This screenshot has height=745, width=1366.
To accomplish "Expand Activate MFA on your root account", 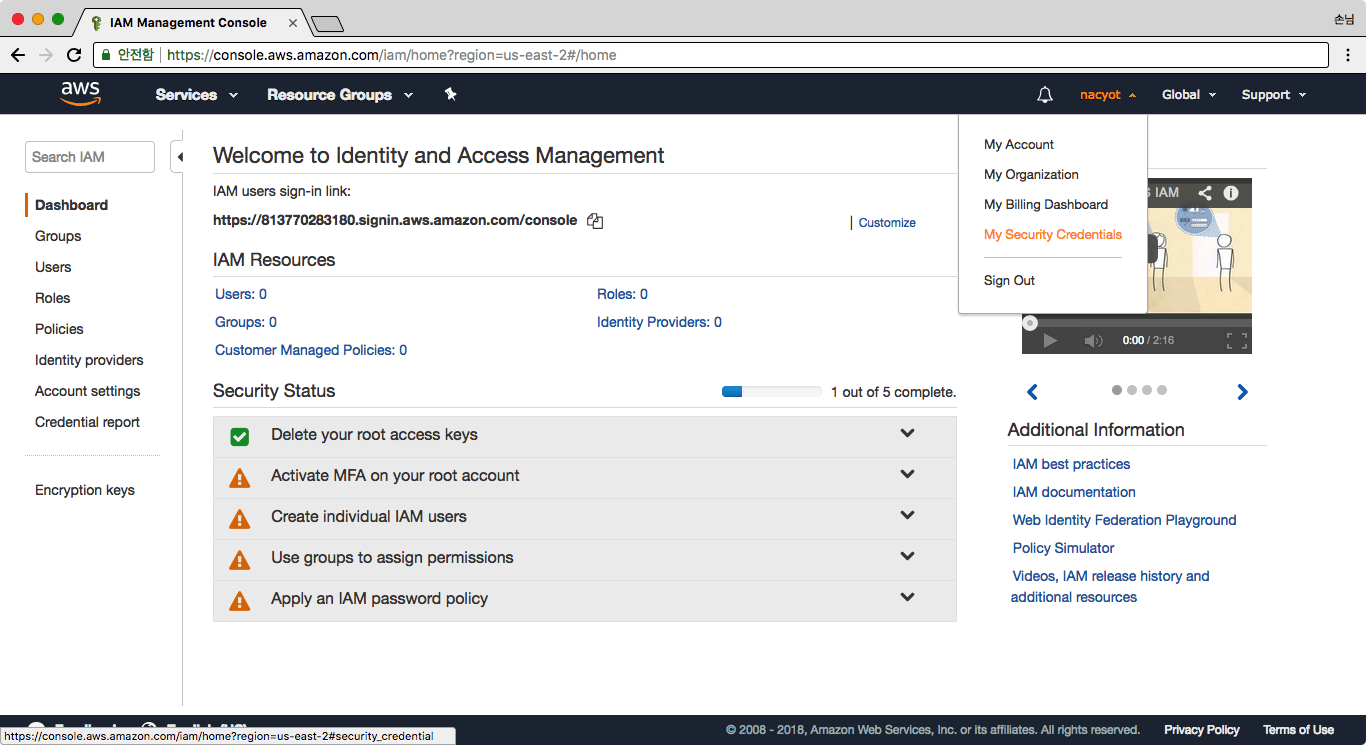I will pyautogui.click(x=584, y=476).
